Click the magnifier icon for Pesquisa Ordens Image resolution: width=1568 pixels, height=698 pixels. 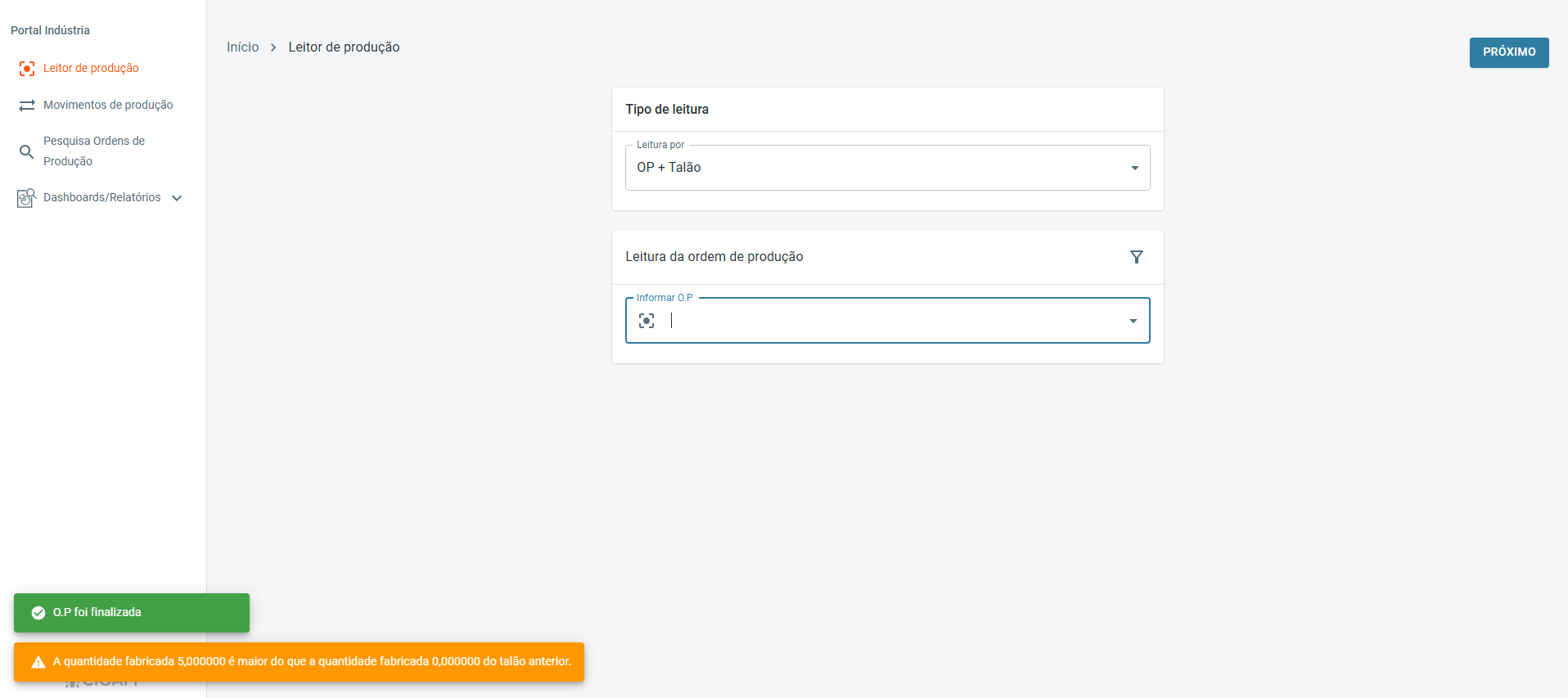(27, 151)
